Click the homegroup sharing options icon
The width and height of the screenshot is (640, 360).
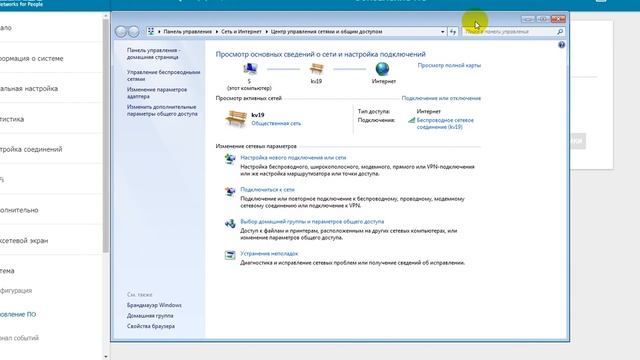(230, 223)
